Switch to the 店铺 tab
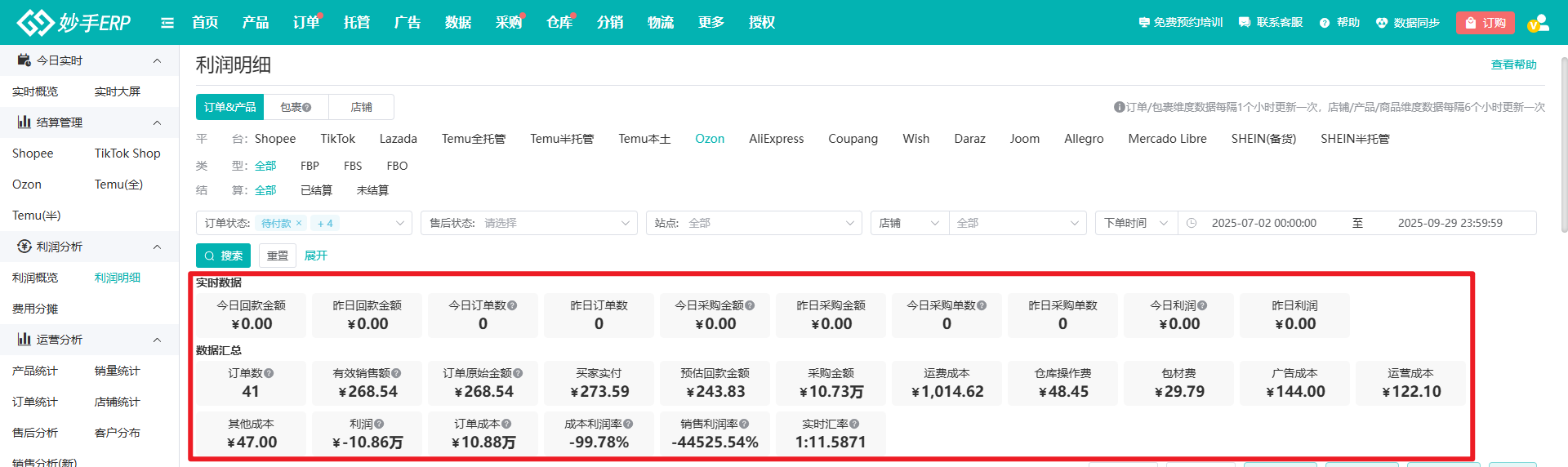The width and height of the screenshot is (1568, 467). pyautogui.click(x=361, y=107)
